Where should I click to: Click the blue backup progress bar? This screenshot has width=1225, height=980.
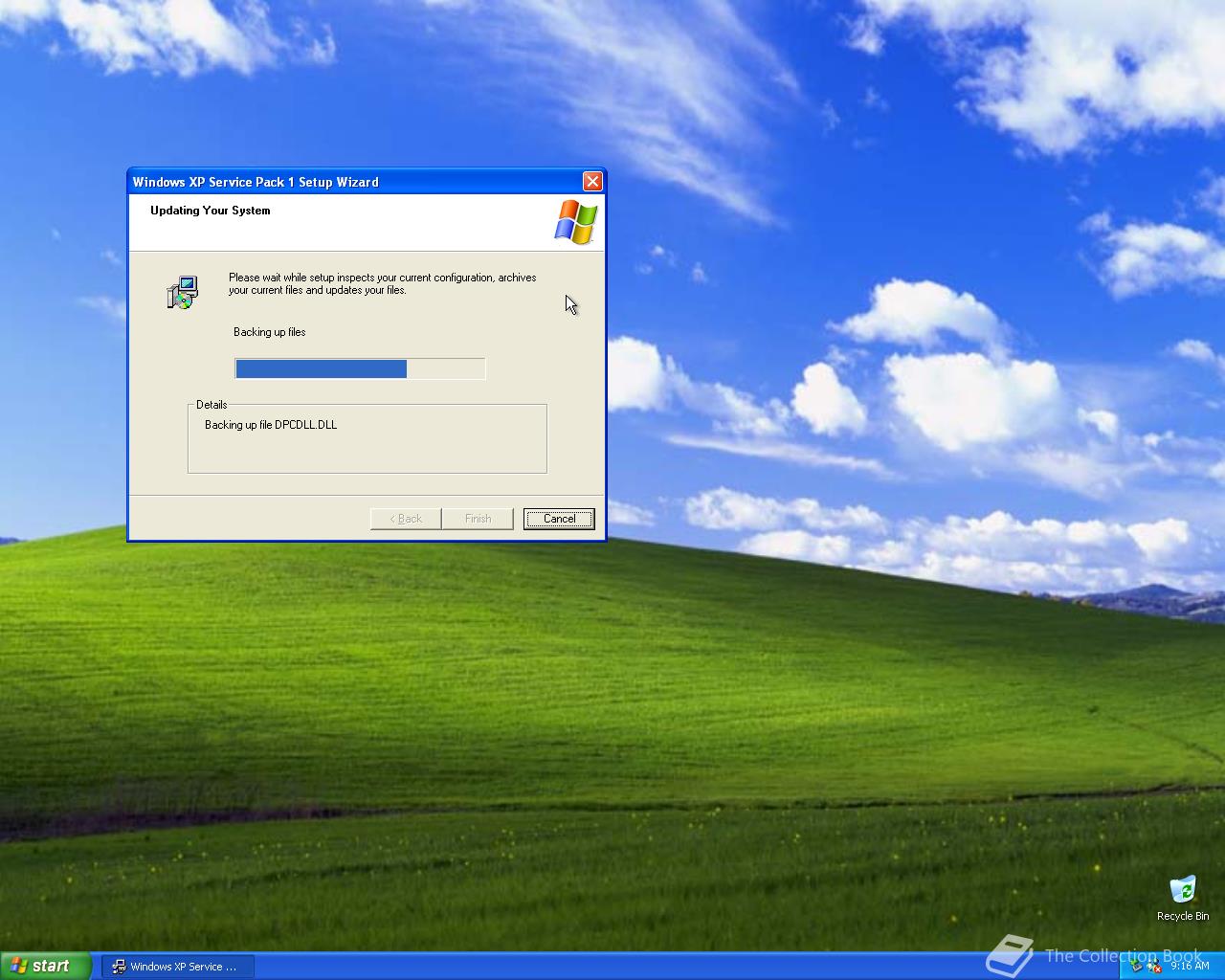pyautogui.click(x=321, y=368)
